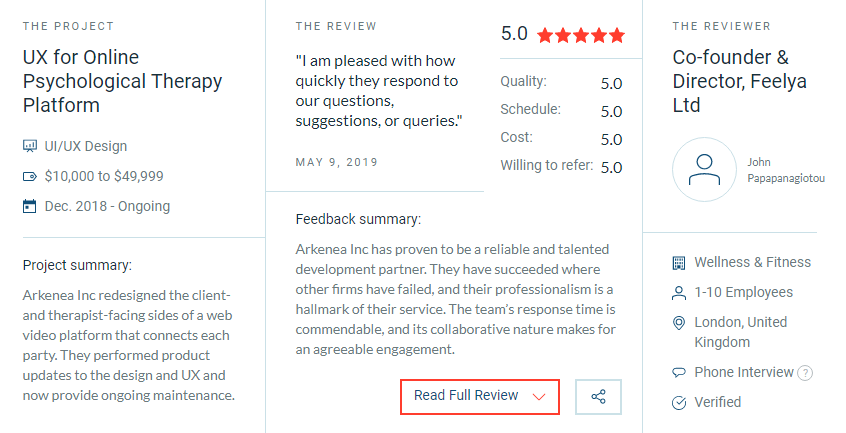Click the 1-10 Employees person icon
The image size is (846, 433).
[679, 293]
